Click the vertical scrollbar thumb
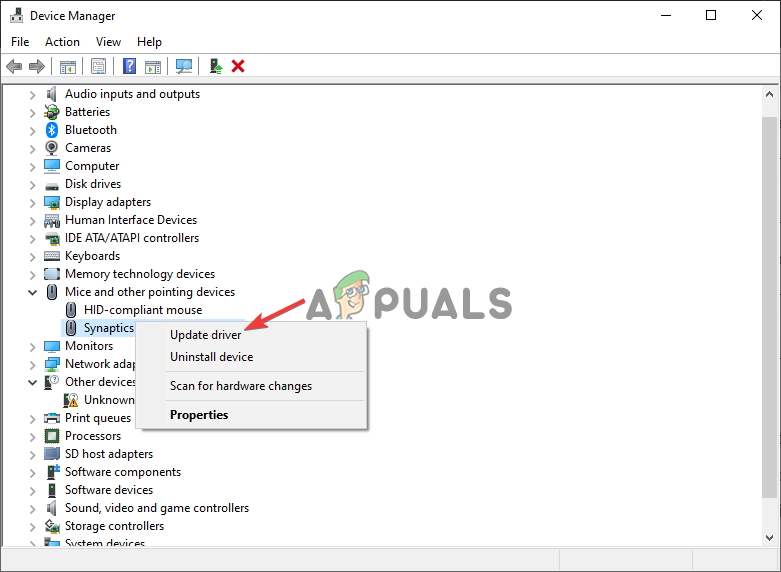The width and height of the screenshot is (781, 572). pyautogui.click(x=770, y=306)
